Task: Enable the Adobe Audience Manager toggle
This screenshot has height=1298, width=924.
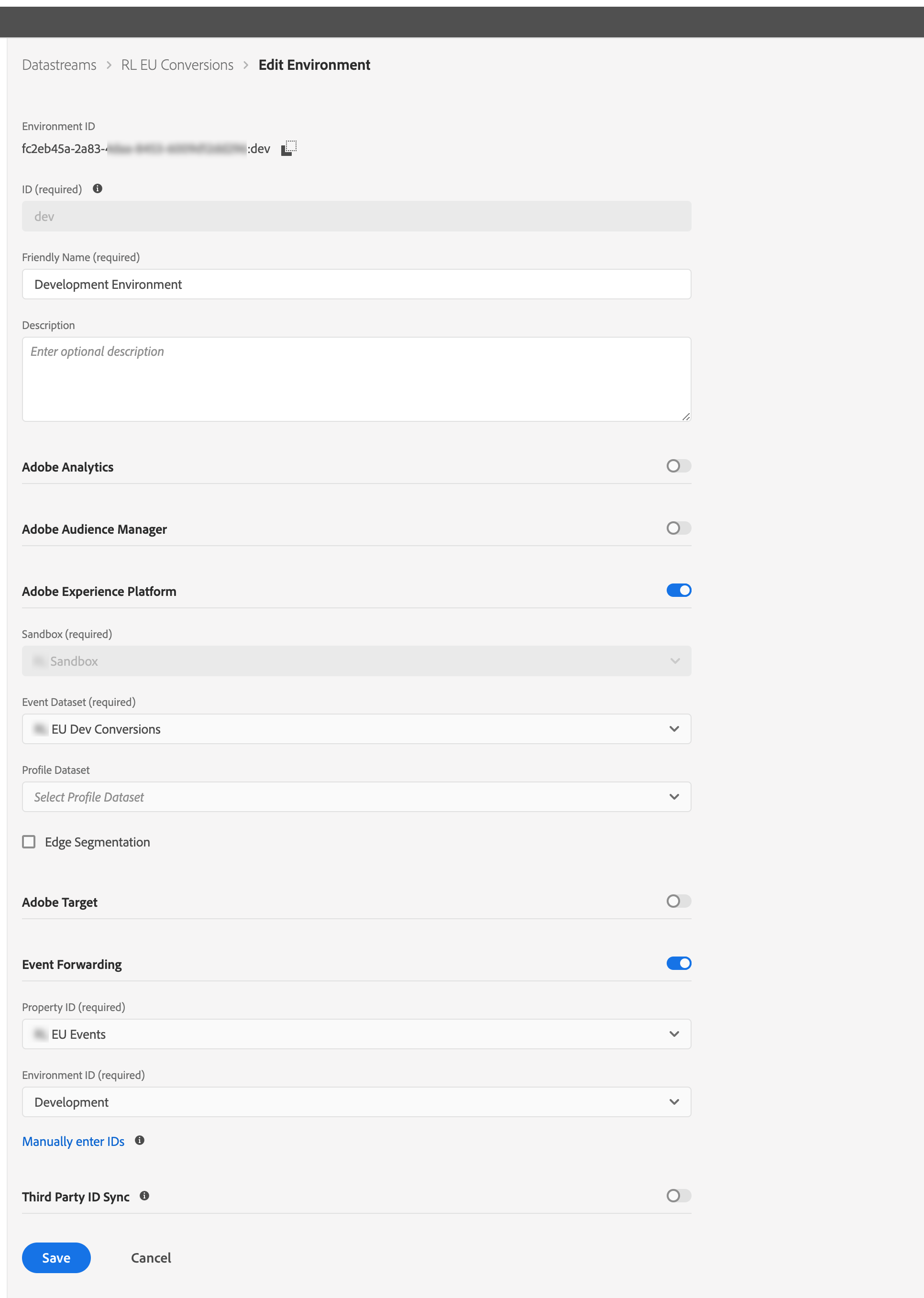Action: coord(679,528)
